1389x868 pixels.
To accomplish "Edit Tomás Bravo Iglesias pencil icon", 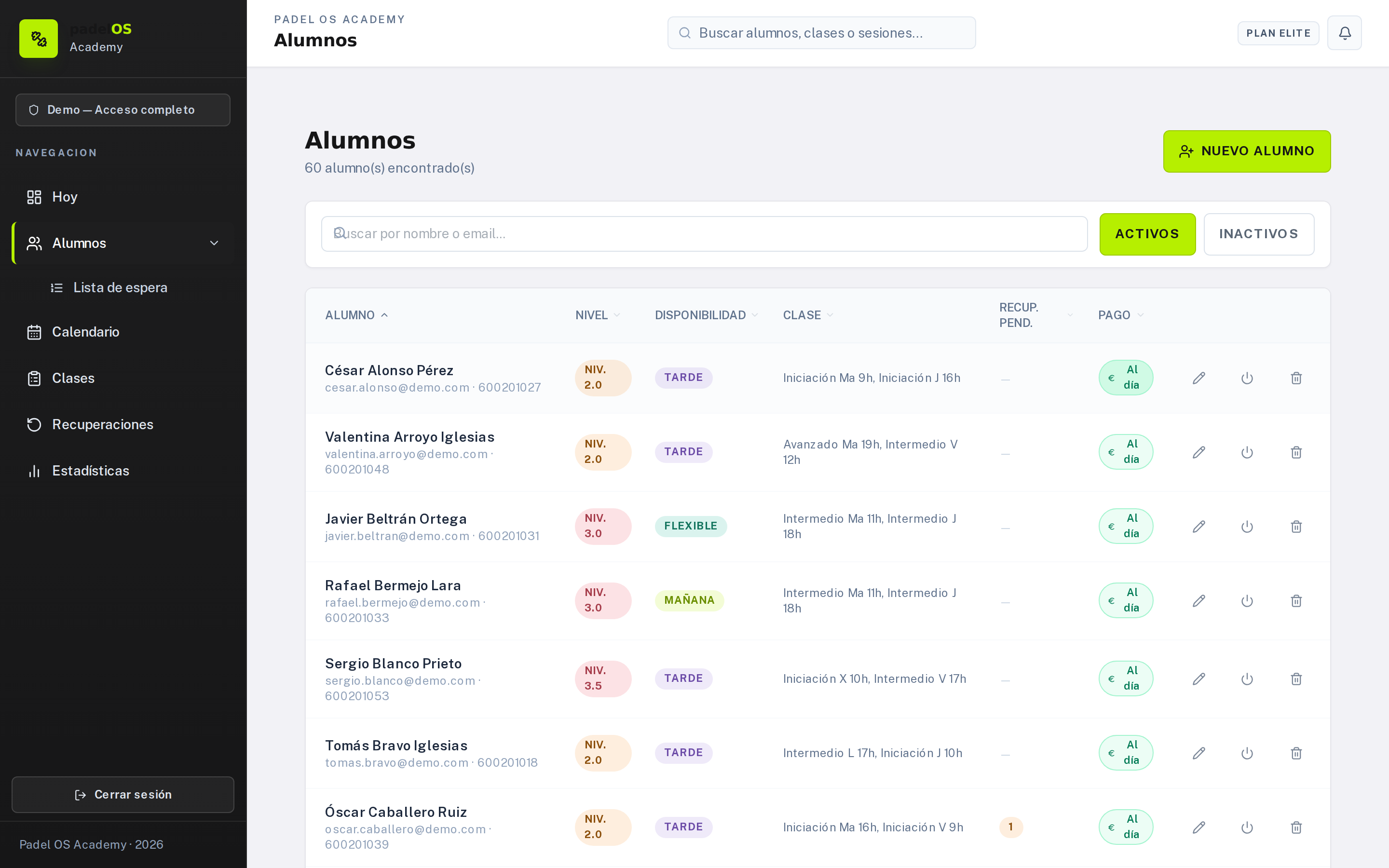I will (x=1198, y=753).
